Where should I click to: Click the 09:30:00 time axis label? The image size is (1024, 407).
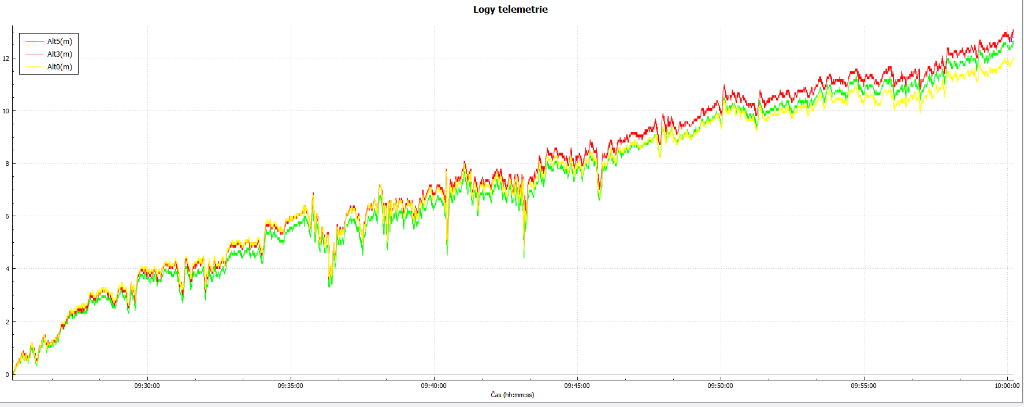pyautogui.click(x=146, y=384)
